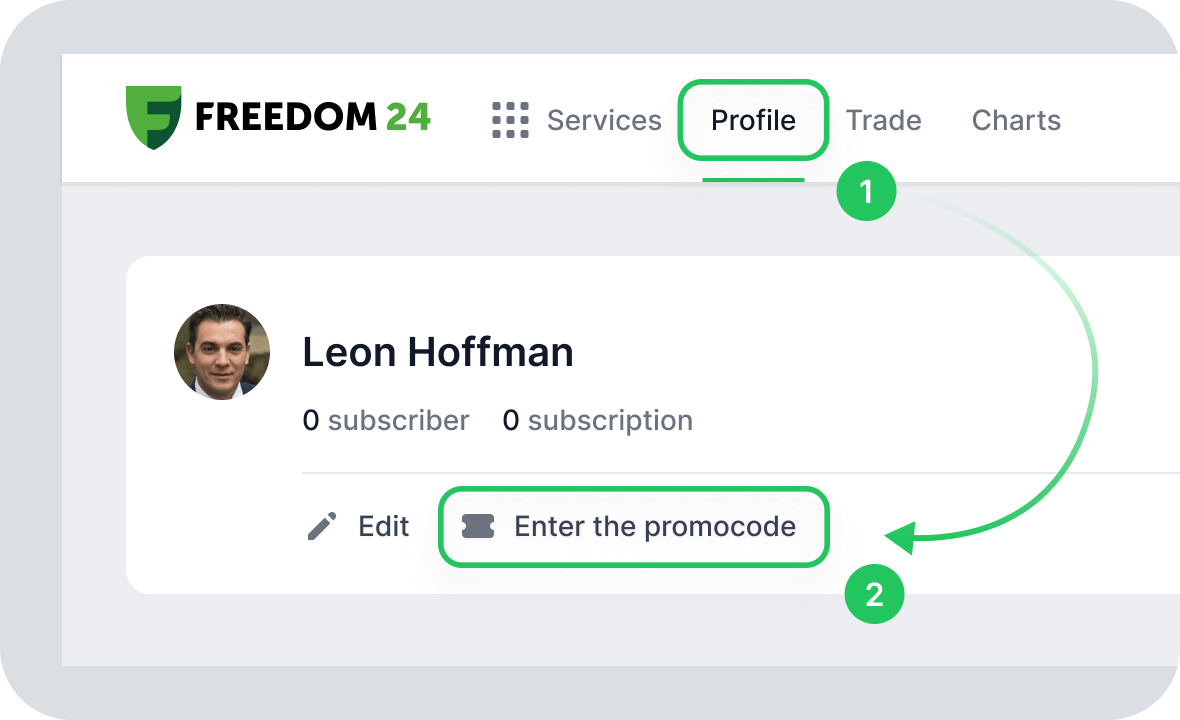The height and width of the screenshot is (720, 1180).
Task: Open the Trade tab
Action: point(884,120)
